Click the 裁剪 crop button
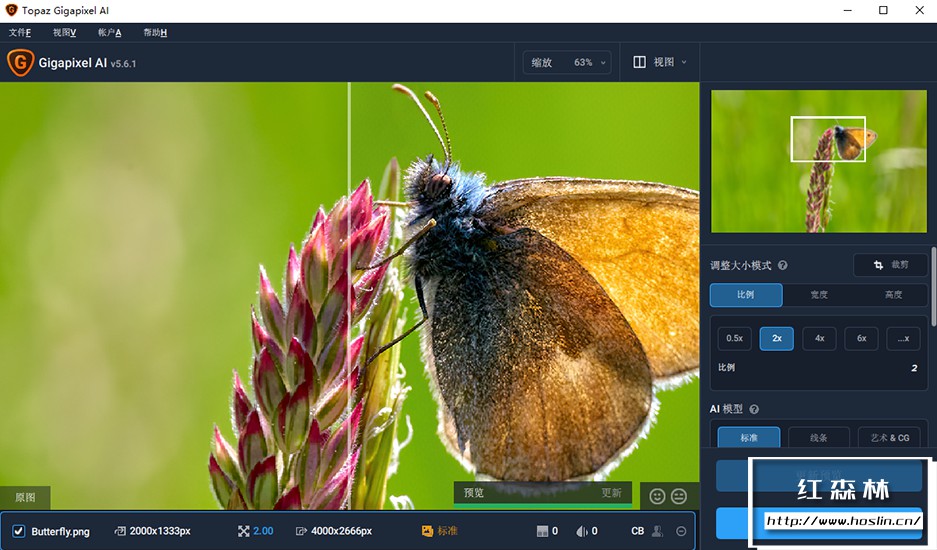Screen dimensions: 937x550 tap(890, 265)
